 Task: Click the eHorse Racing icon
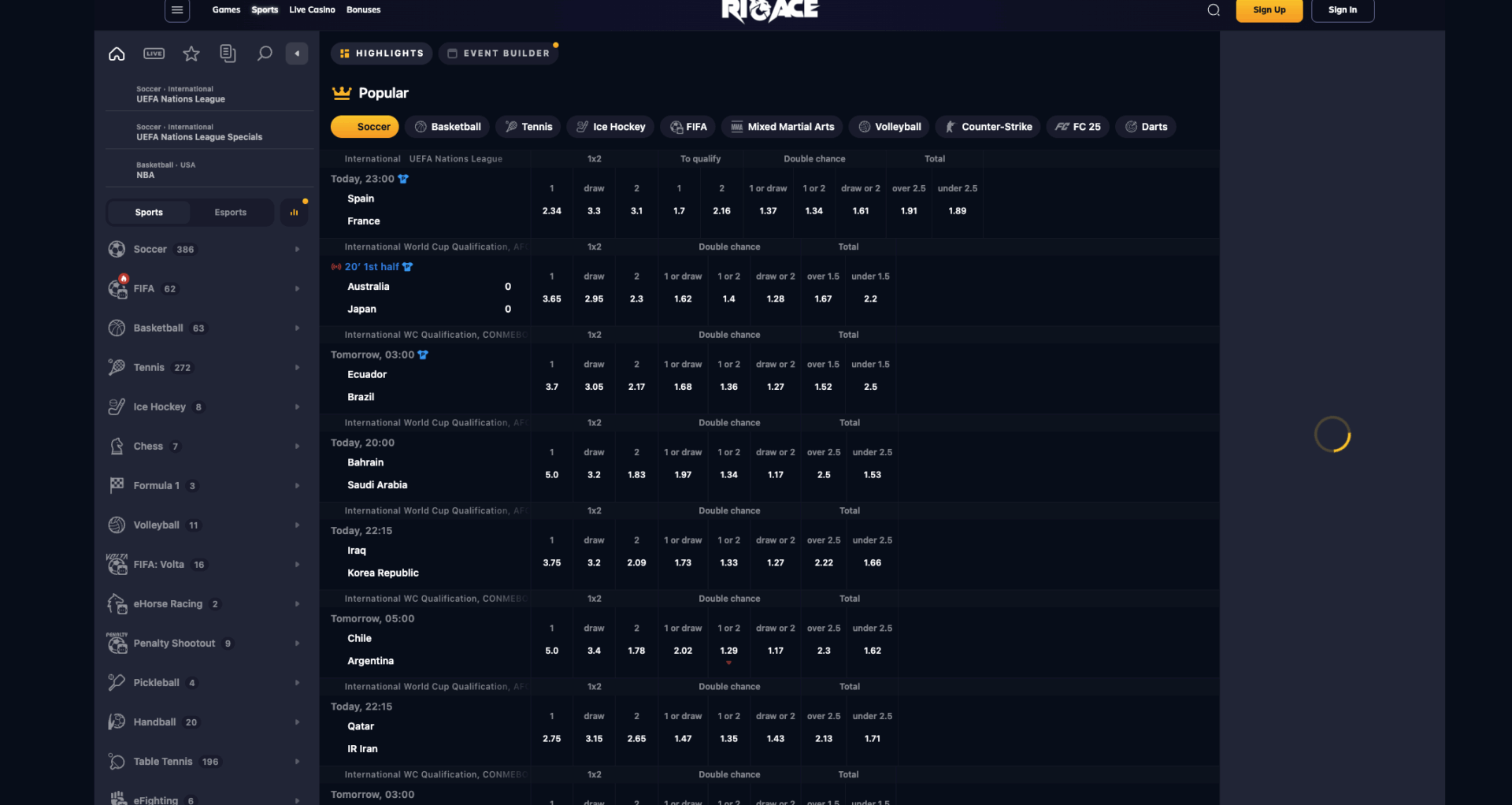[x=117, y=603]
